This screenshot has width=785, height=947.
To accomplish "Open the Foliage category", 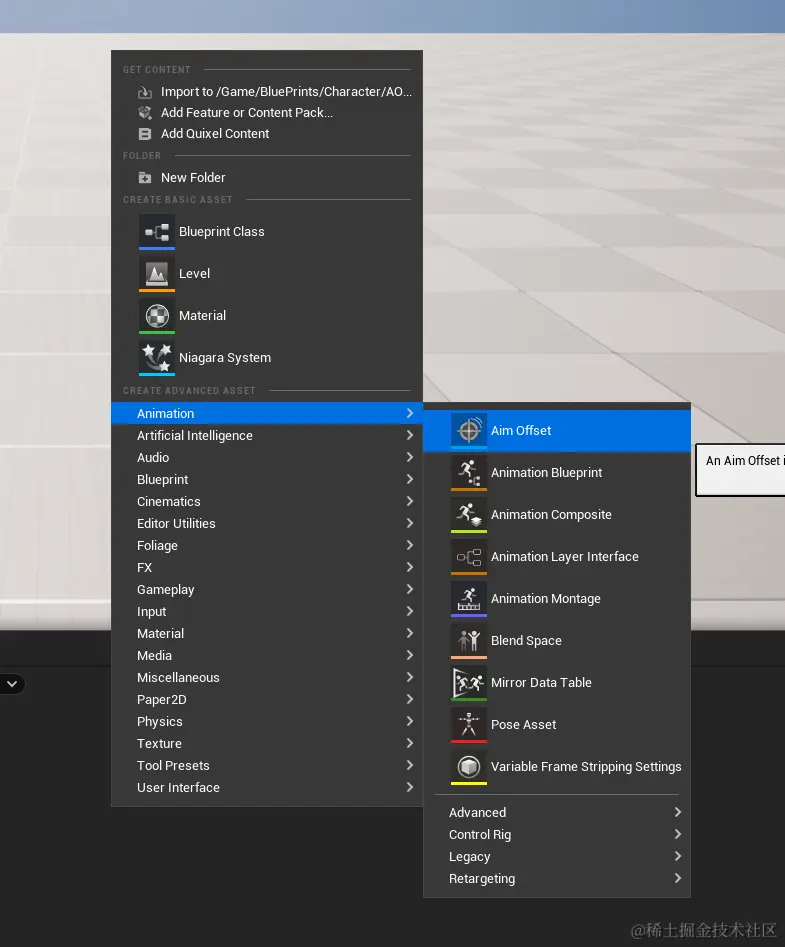I will [x=267, y=545].
